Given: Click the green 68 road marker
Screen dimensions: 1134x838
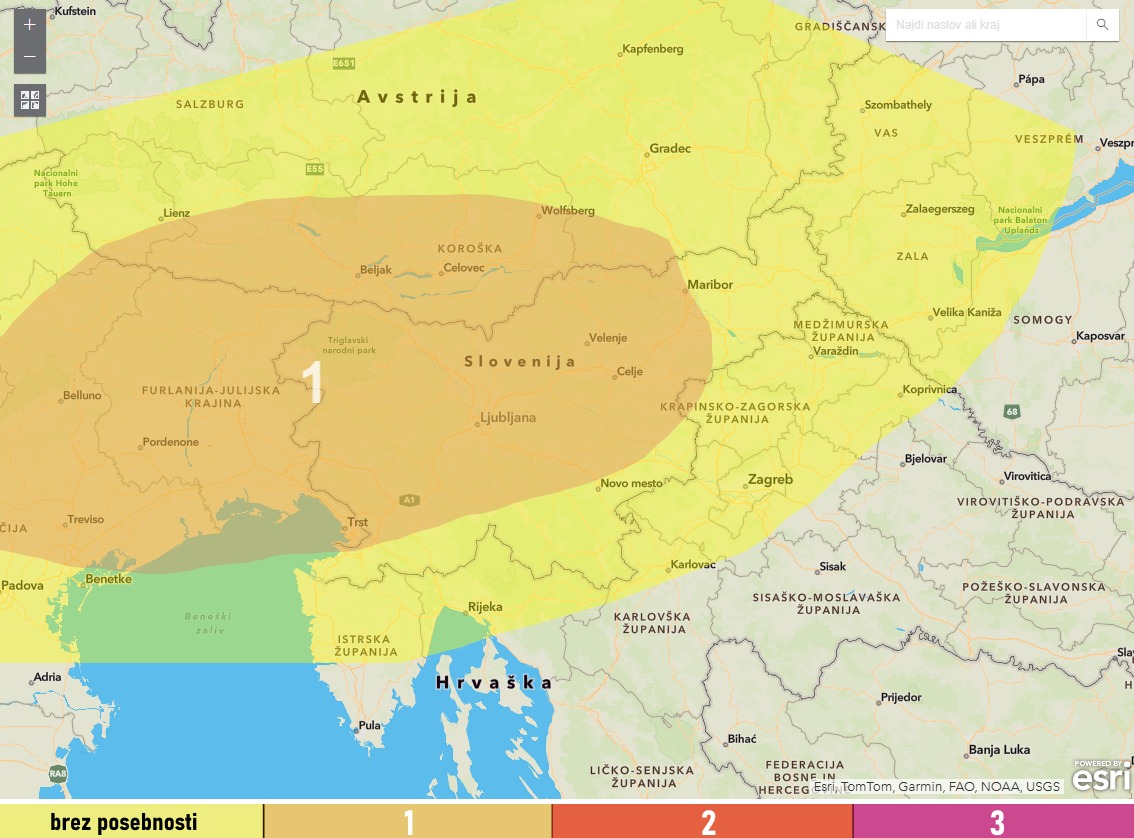Looking at the screenshot, I should click(1012, 411).
